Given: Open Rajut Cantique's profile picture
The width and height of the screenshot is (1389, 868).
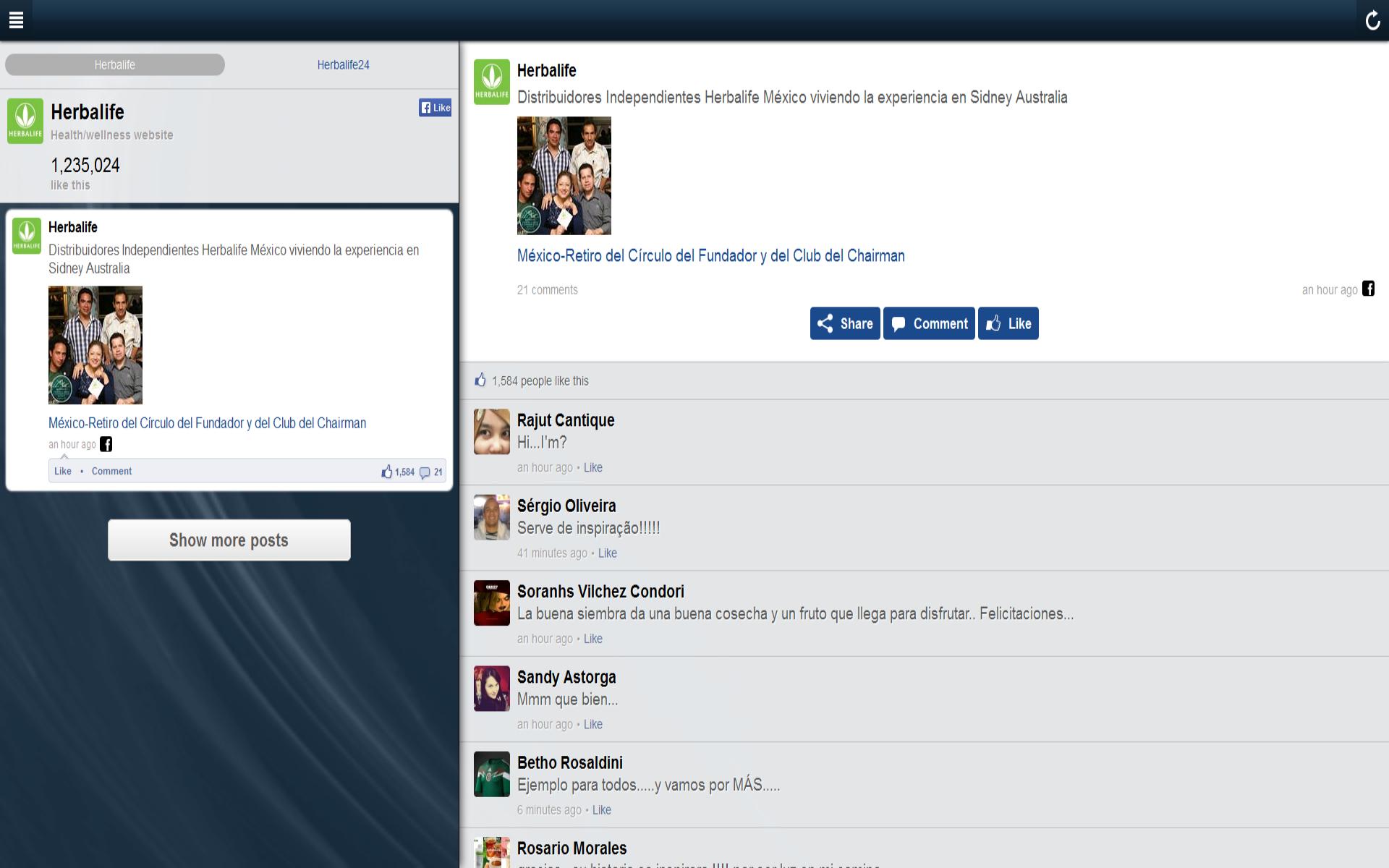Looking at the screenshot, I should pyautogui.click(x=492, y=432).
